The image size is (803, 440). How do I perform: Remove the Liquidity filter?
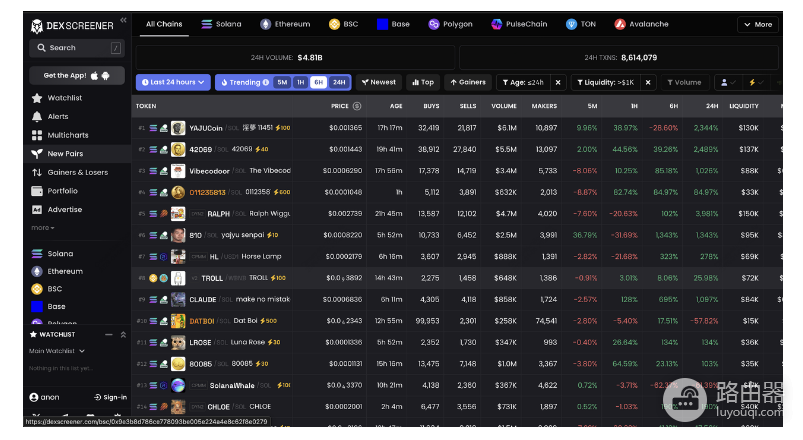pyautogui.click(x=648, y=82)
